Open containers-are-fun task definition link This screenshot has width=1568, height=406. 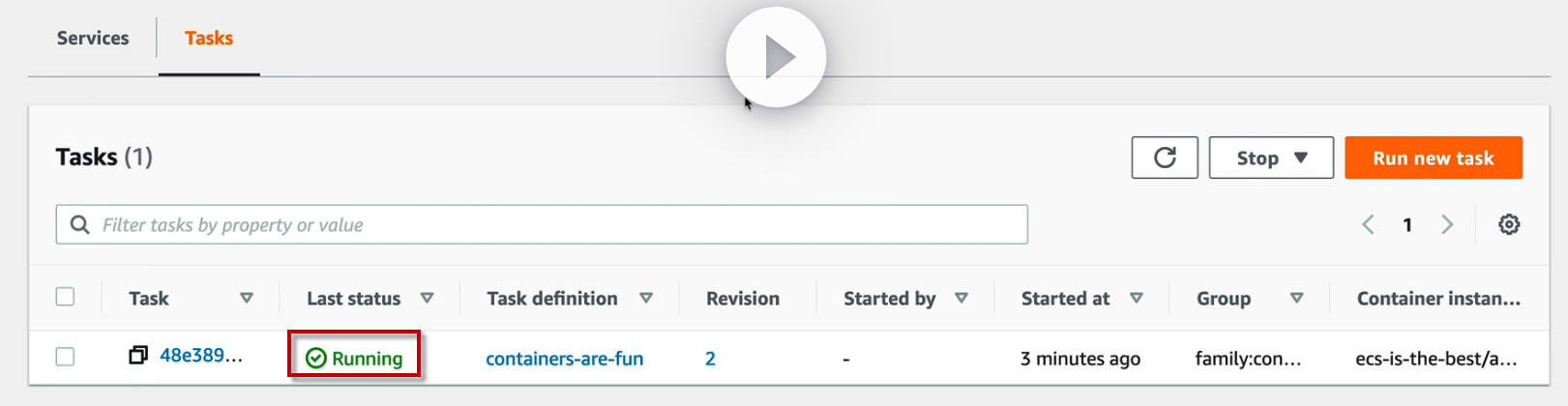[564, 359]
